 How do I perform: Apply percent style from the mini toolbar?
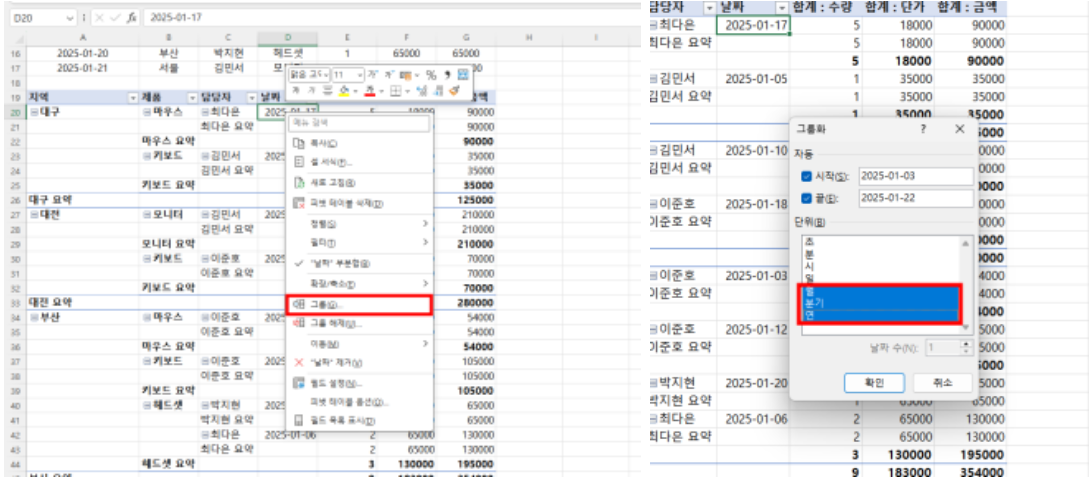431,75
